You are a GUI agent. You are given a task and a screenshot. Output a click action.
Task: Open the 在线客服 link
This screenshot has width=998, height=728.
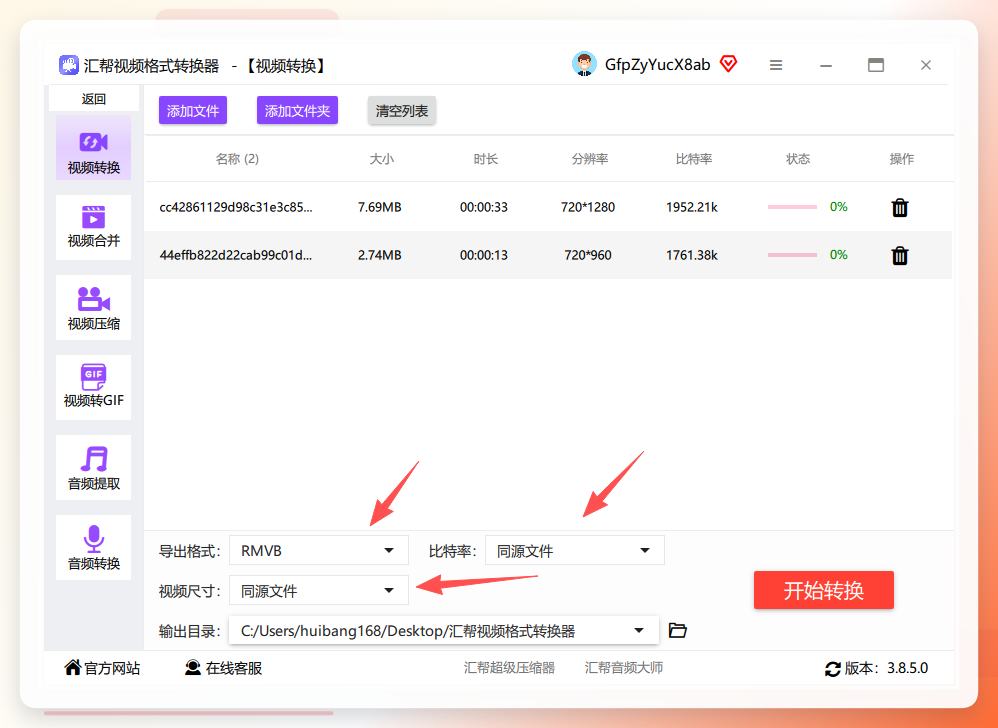pos(234,668)
